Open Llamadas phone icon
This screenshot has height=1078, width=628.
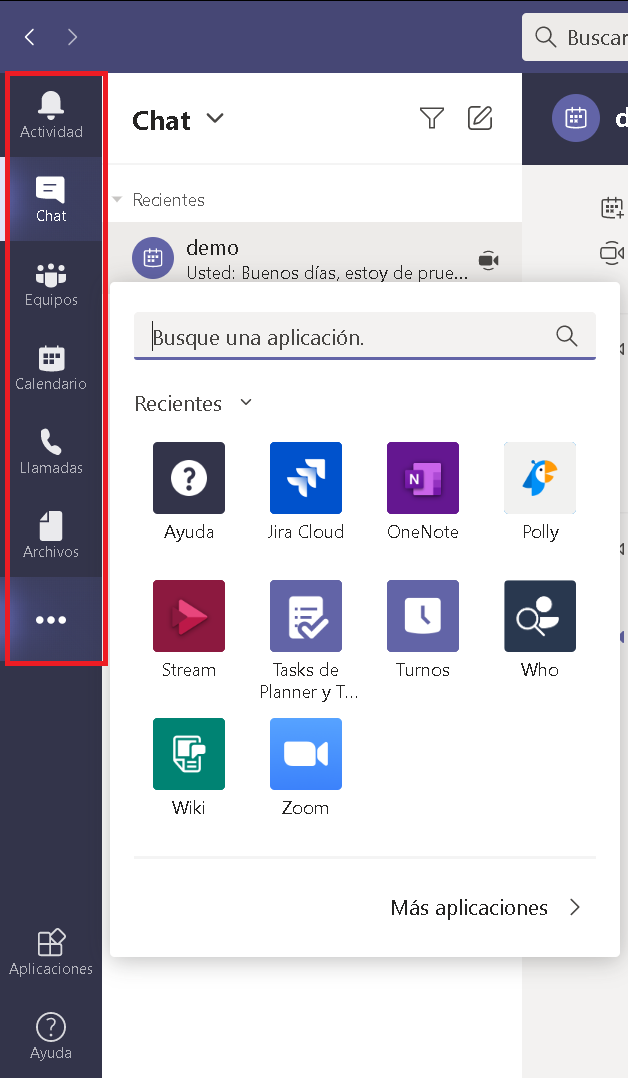(51, 451)
